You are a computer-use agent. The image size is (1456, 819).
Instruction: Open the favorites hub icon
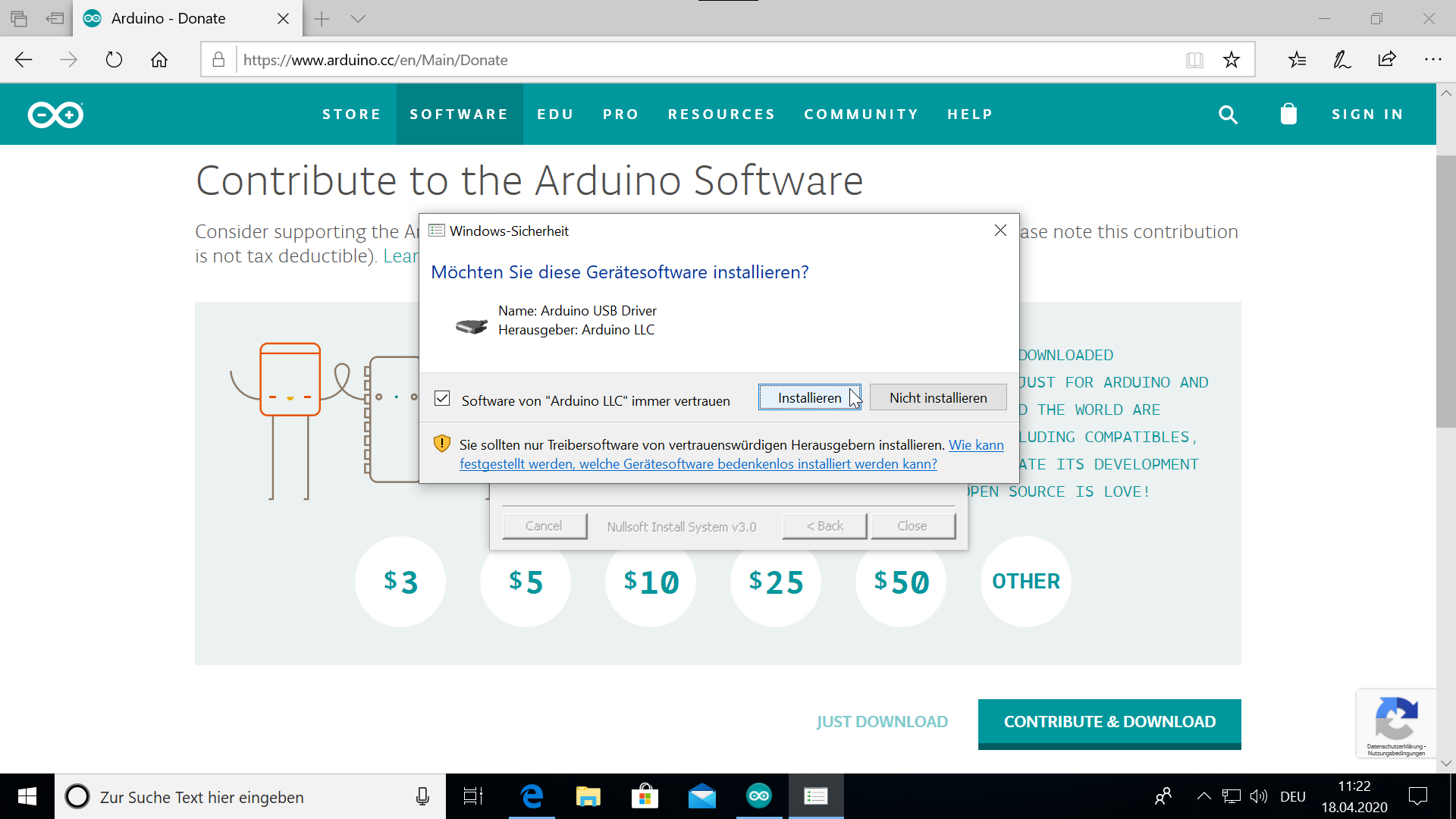[x=1298, y=60]
